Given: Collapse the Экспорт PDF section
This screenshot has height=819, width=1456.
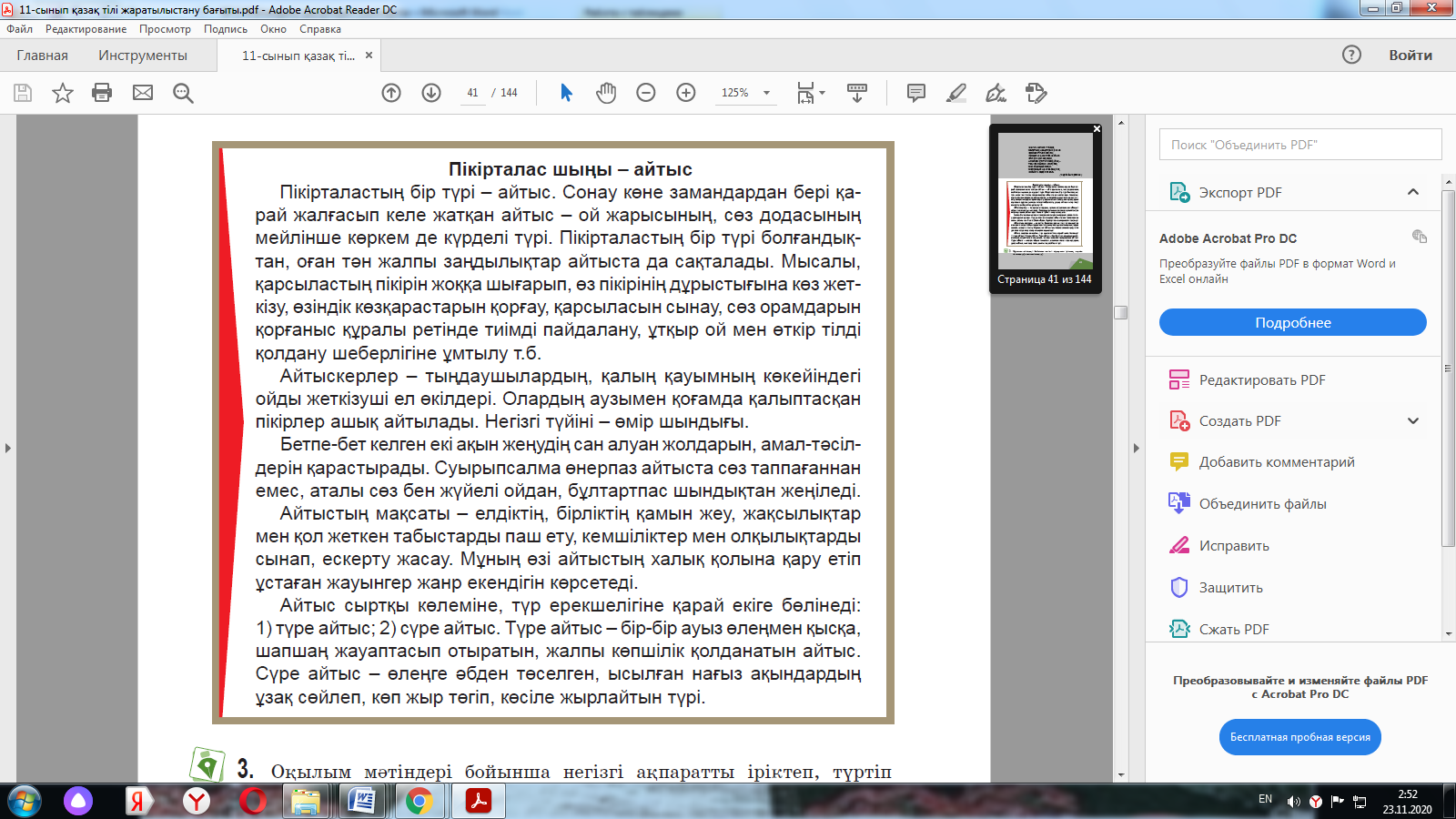Looking at the screenshot, I should coord(1412,192).
